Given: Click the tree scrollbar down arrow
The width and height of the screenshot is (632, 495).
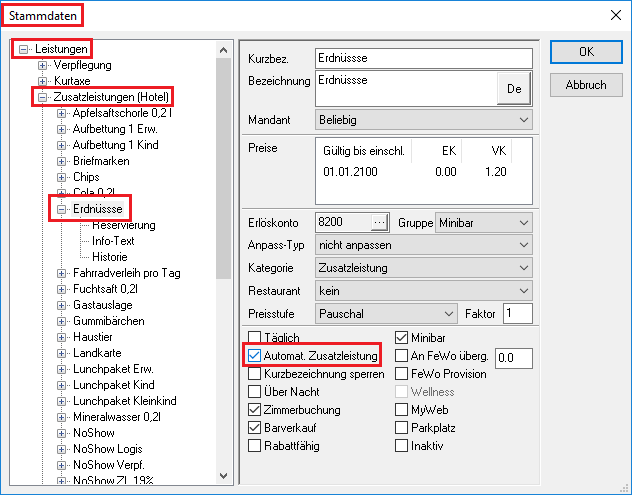Looking at the screenshot, I should (224, 476).
